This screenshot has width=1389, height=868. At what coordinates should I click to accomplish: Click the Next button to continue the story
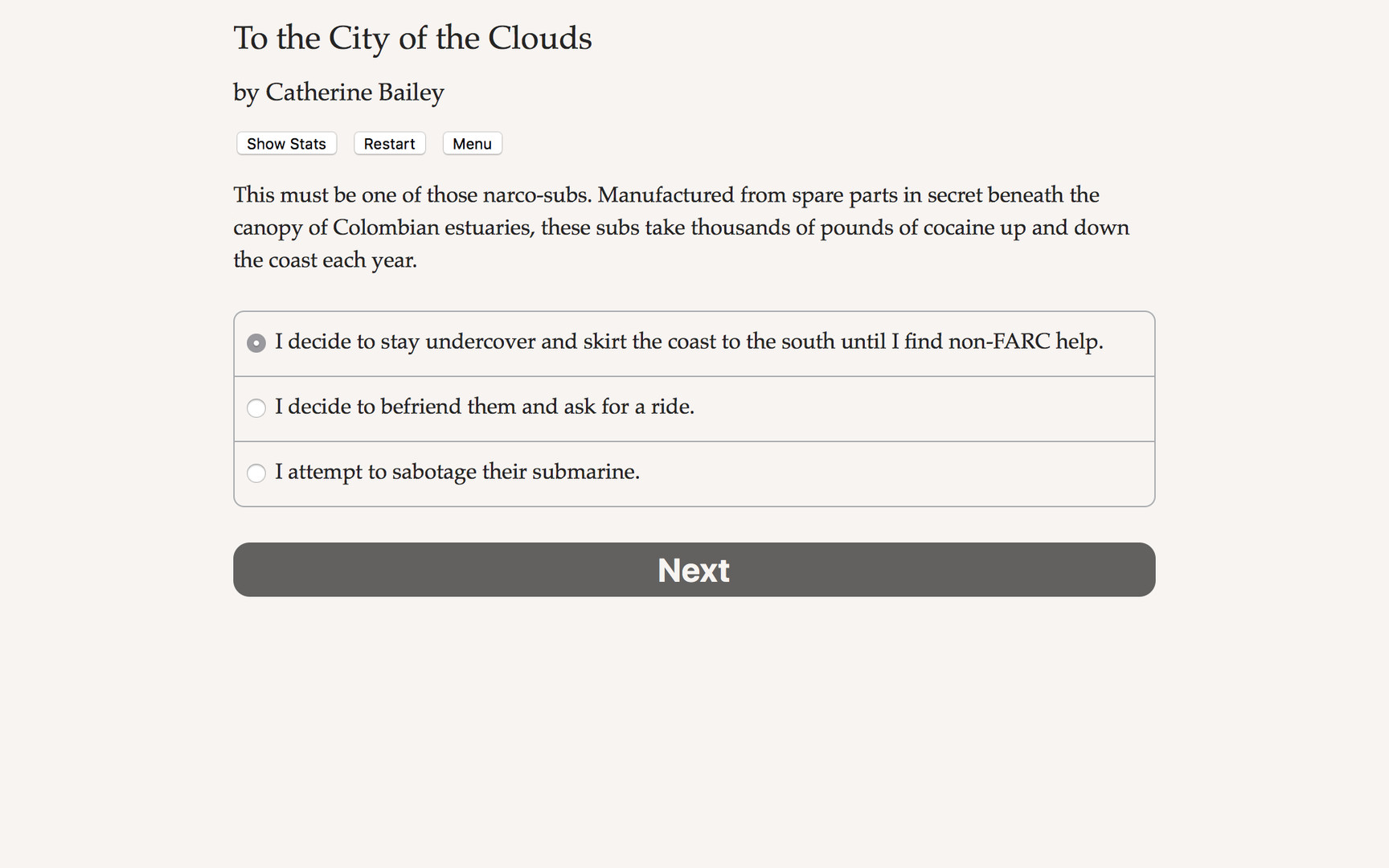click(x=693, y=570)
